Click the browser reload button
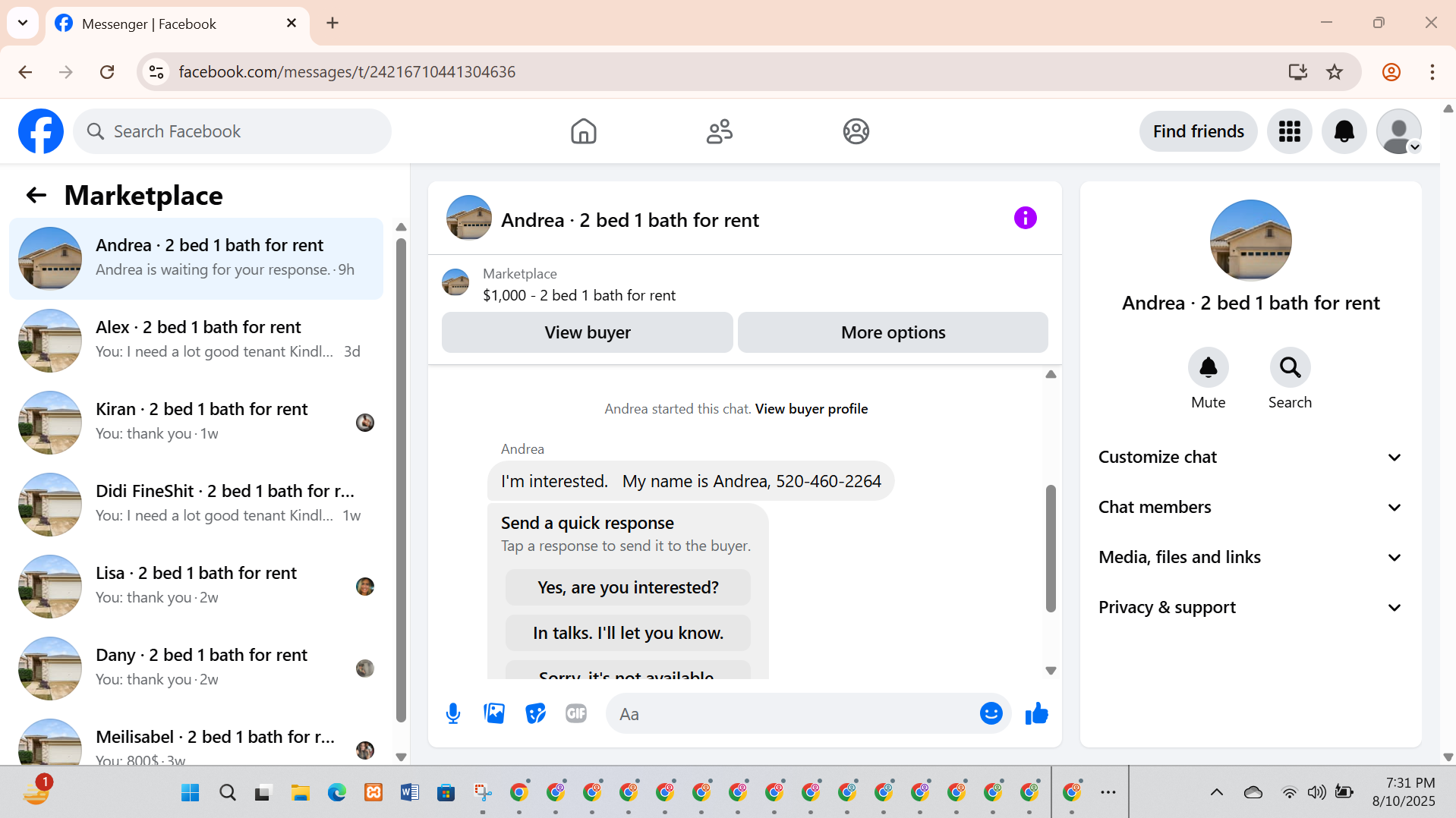The image size is (1456, 818). pyautogui.click(x=107, y=72)
